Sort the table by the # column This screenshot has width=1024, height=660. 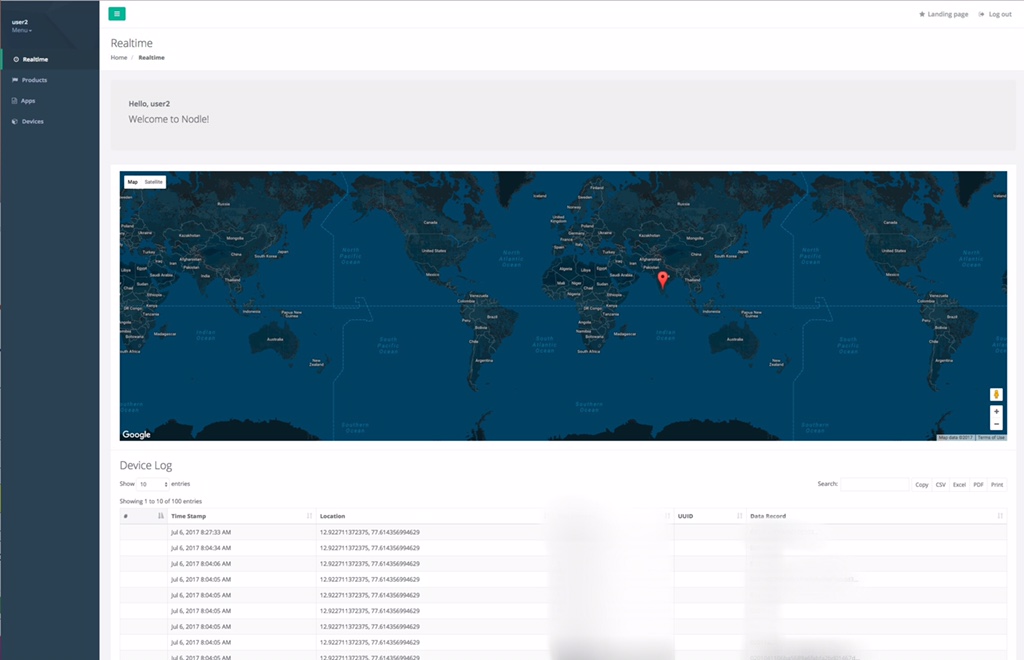tap(142, 516)
